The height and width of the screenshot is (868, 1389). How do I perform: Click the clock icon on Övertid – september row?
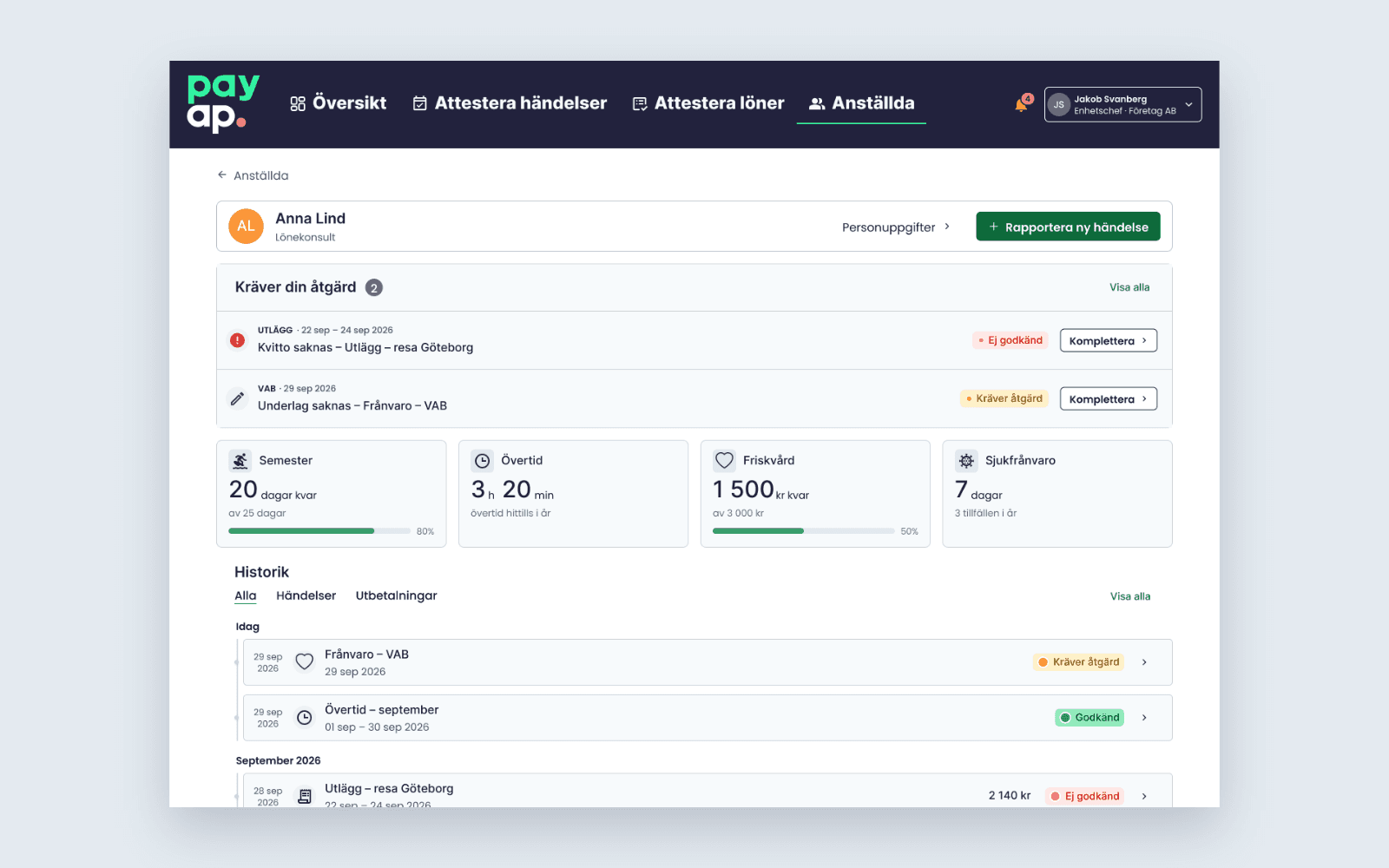[x=305, y=718]
